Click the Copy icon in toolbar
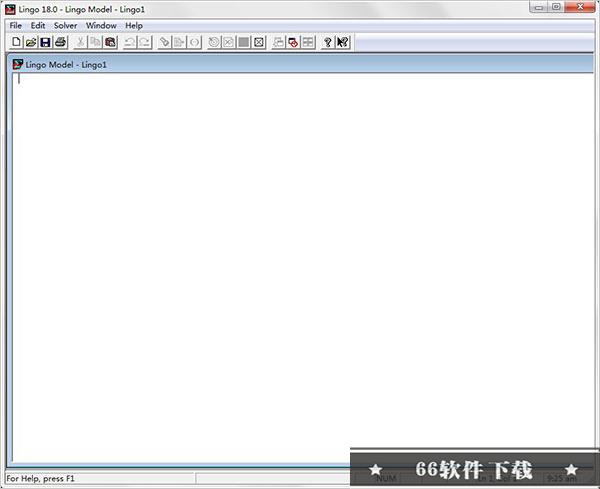This screenshot has height=489, width=600. (x=95, y=42)
